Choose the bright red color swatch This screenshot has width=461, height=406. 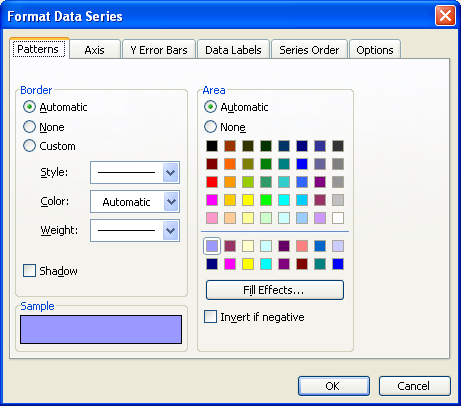tap(212, 182)
